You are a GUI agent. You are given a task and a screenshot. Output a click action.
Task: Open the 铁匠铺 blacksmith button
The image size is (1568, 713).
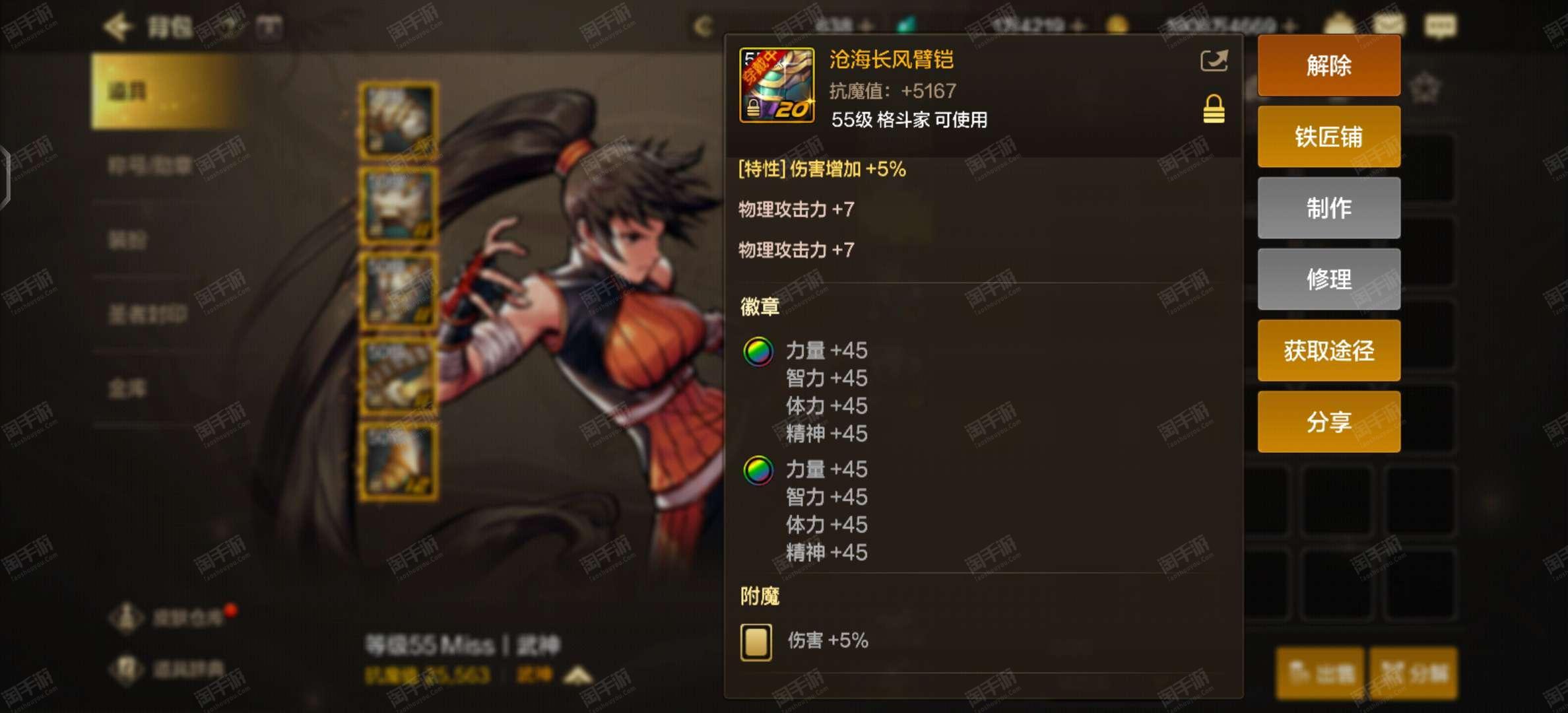[x=1329, y=137]
